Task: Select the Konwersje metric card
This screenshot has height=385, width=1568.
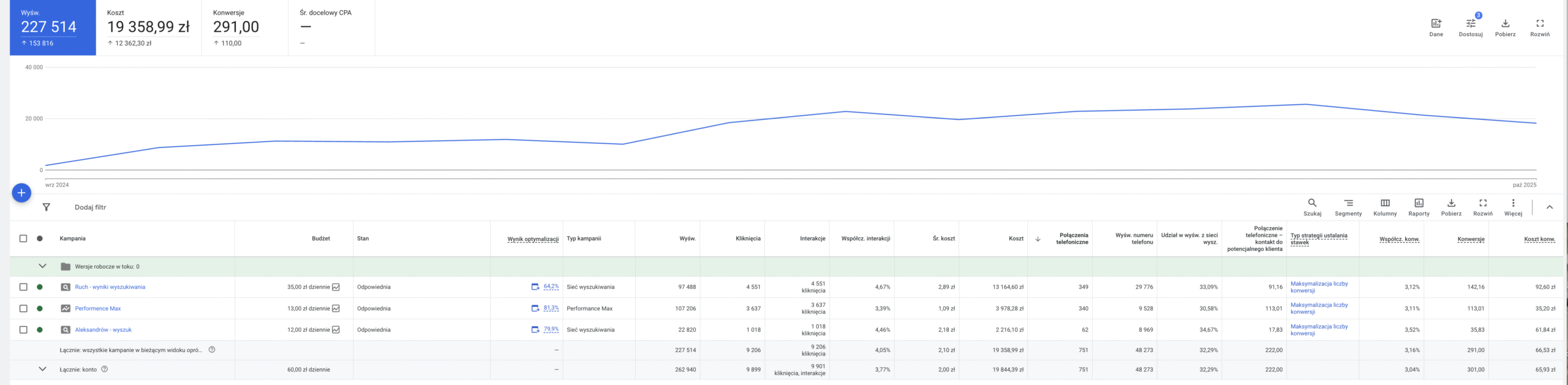Action: (x=244, y=28)
